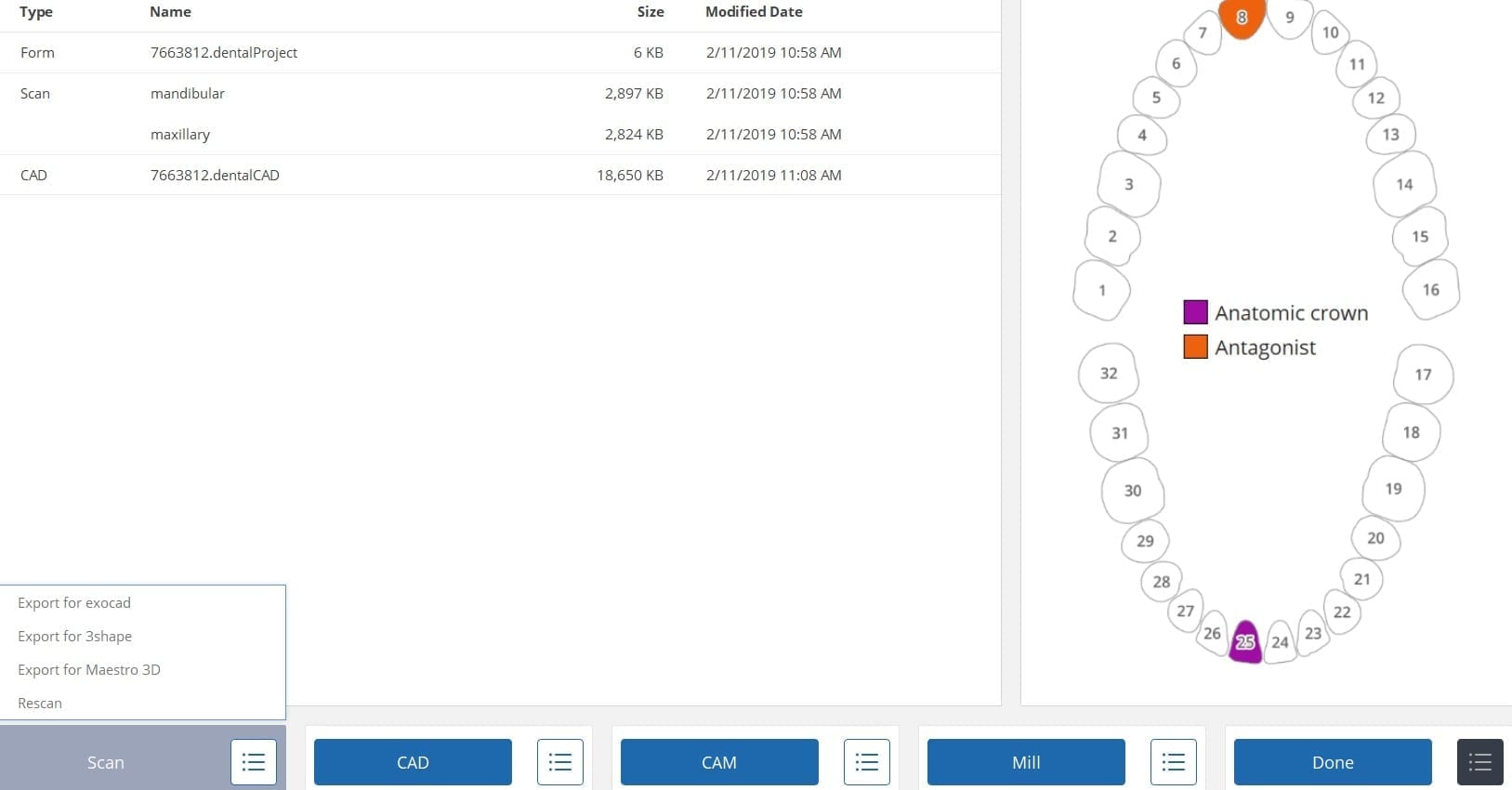Expand the list menu beside CAM
The height and width of the screenshot is (790, 1512).
coord(866,762)
